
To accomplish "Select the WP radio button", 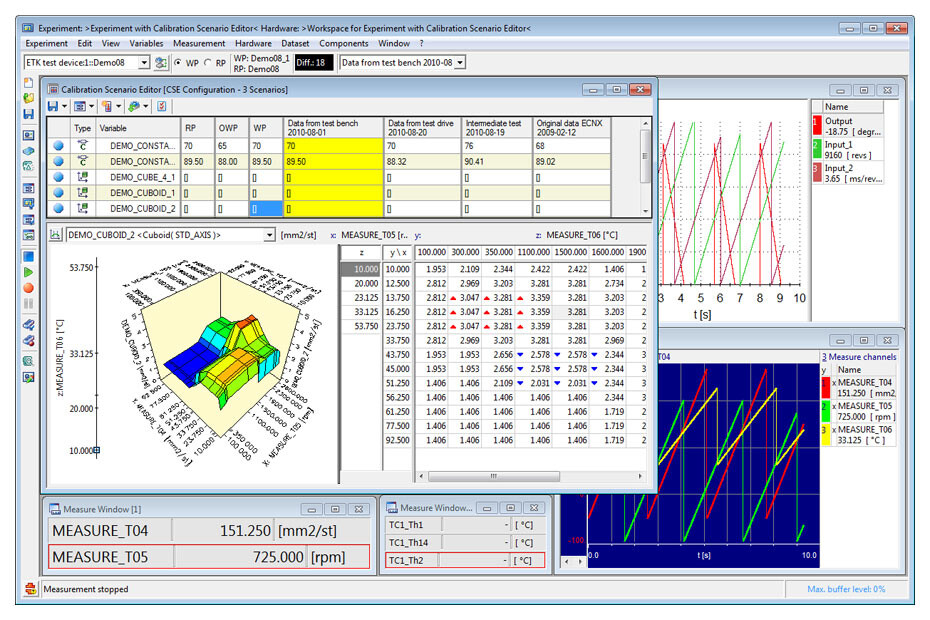I will point(178,62).
